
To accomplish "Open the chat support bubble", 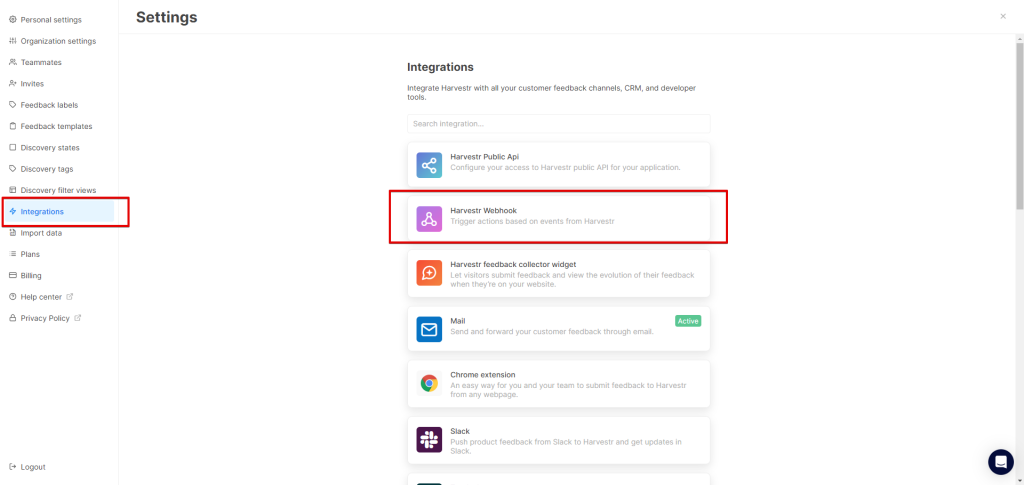I will pos(1000,461).
